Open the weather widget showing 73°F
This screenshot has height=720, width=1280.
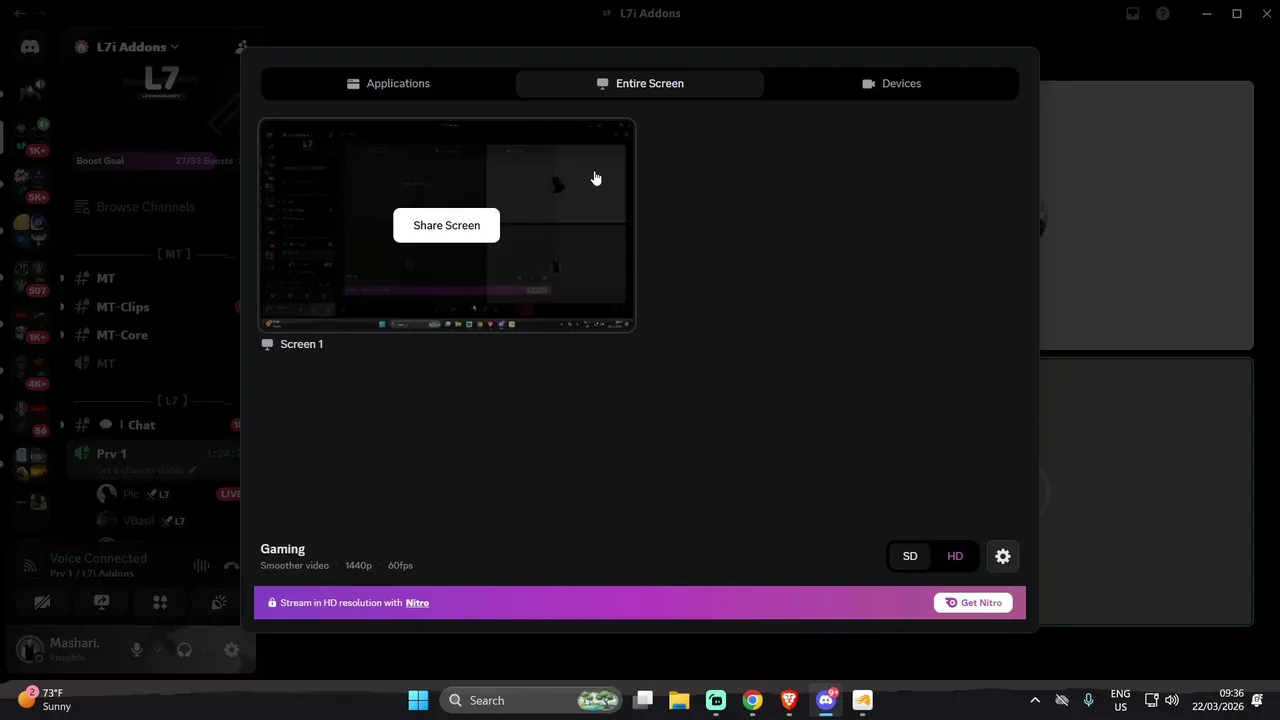pyautogui.click(x=45, y=699)
